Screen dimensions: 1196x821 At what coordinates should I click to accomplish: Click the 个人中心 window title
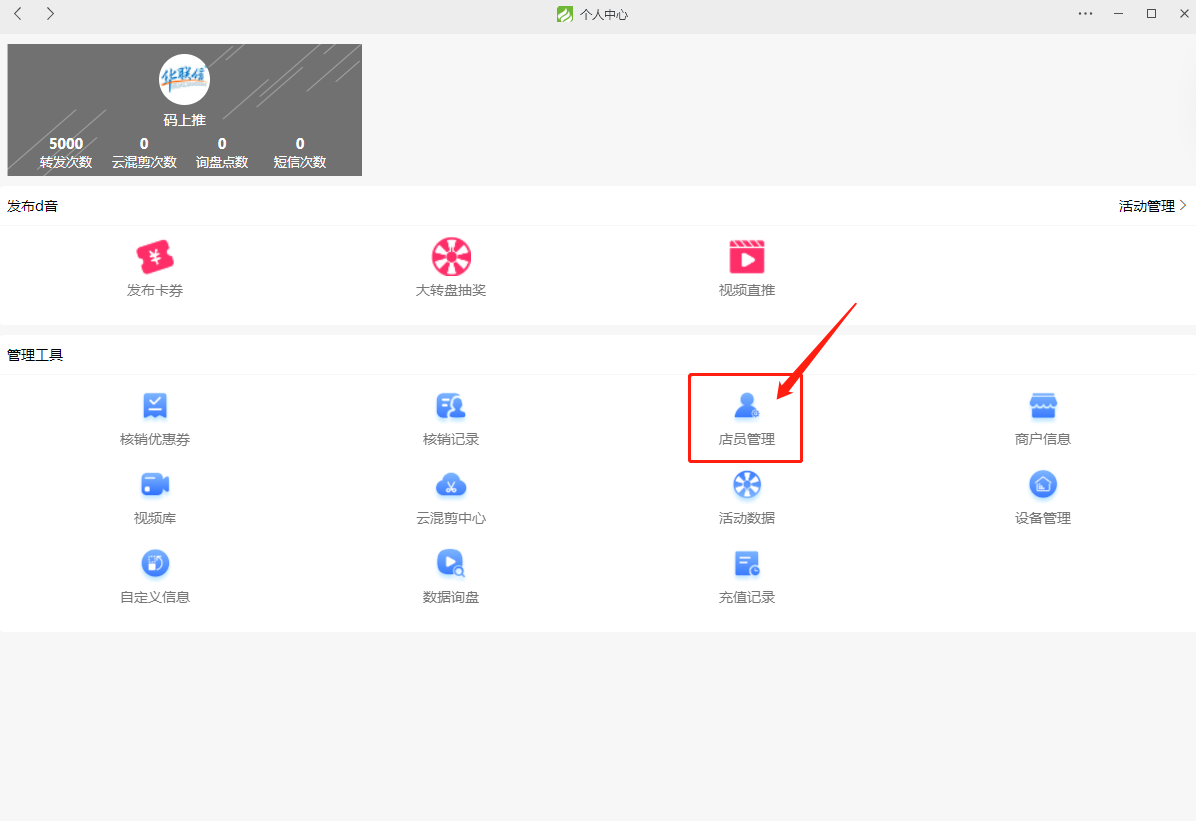pyautogui.click(x=604, y=14)
